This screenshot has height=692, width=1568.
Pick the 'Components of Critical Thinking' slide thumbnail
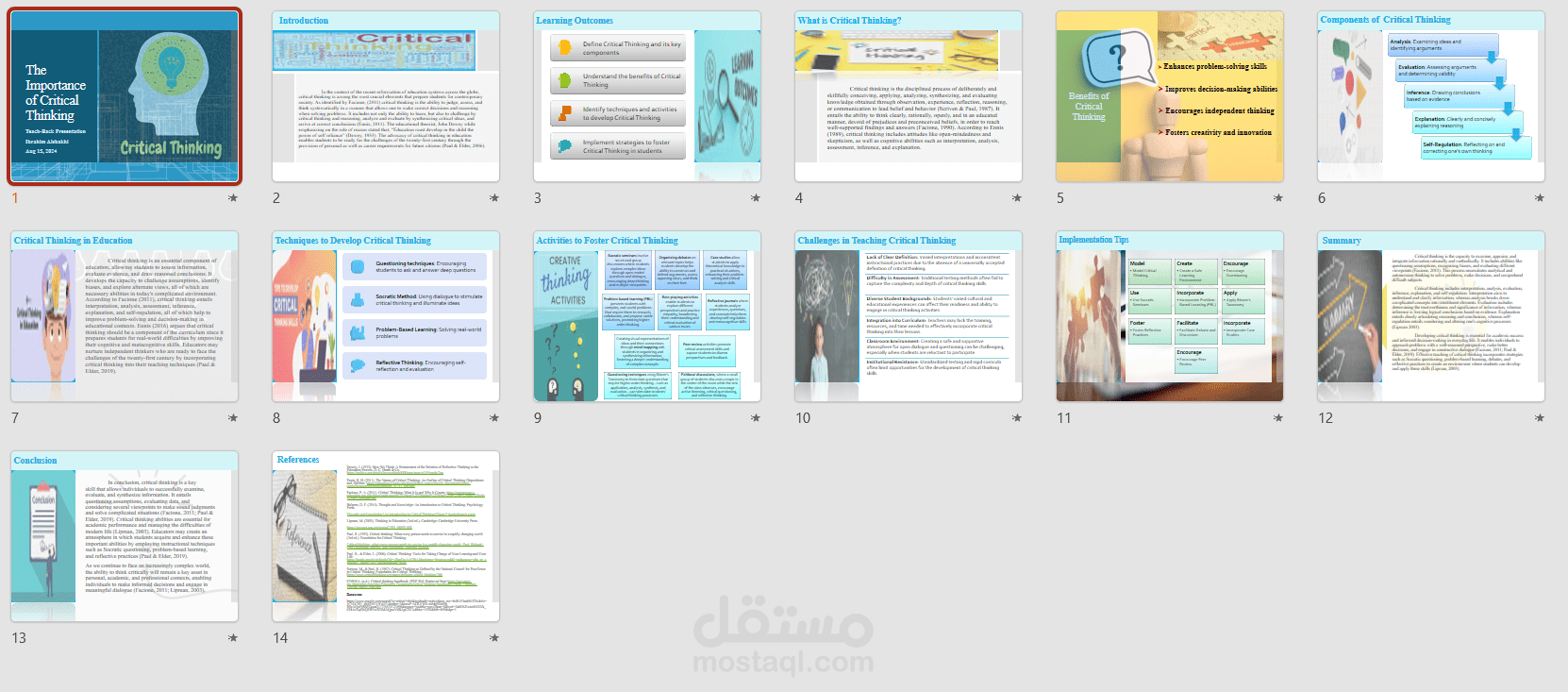coord(1431,96)
